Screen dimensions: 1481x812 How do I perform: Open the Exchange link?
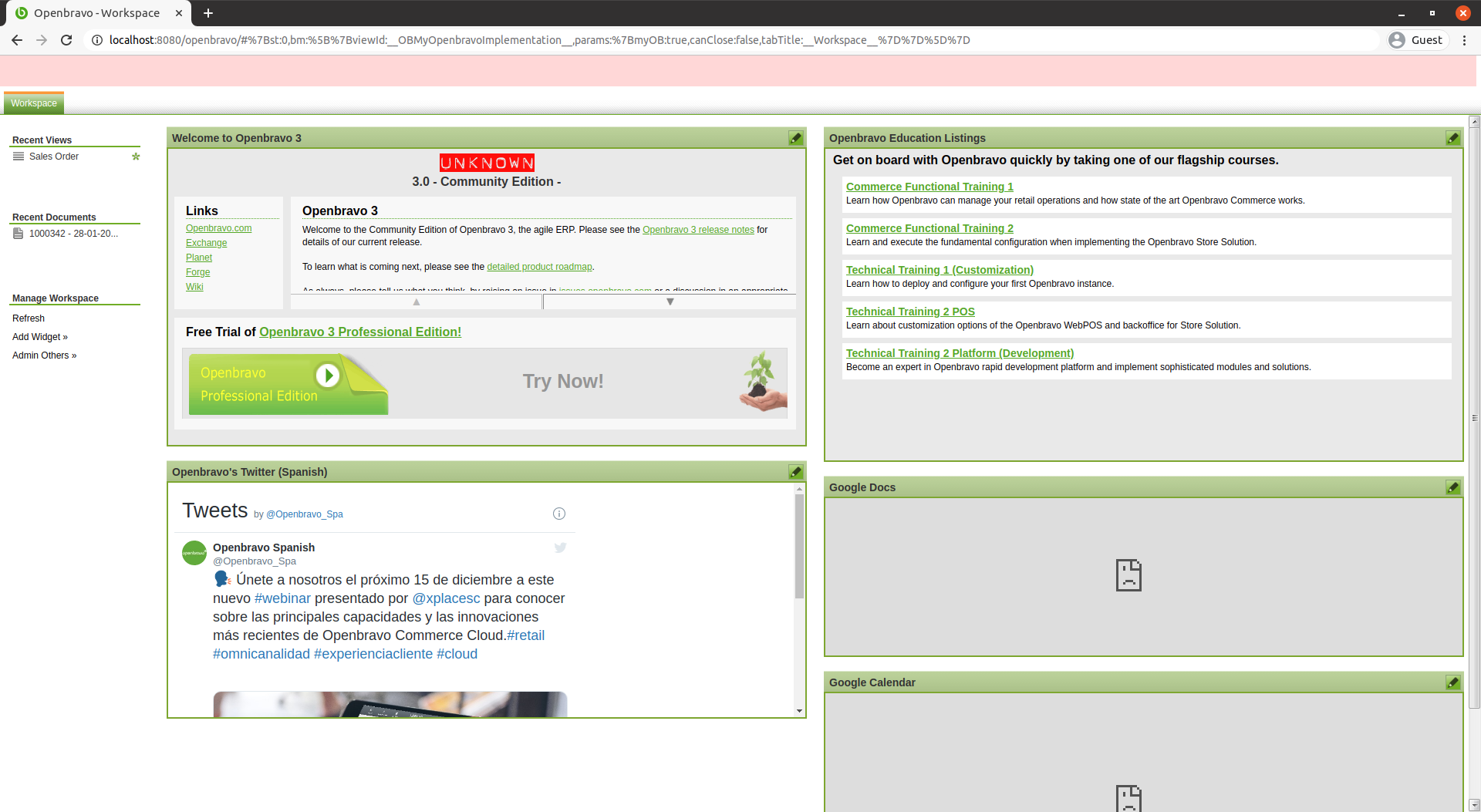pyautogui.click(x=207, y=243)
